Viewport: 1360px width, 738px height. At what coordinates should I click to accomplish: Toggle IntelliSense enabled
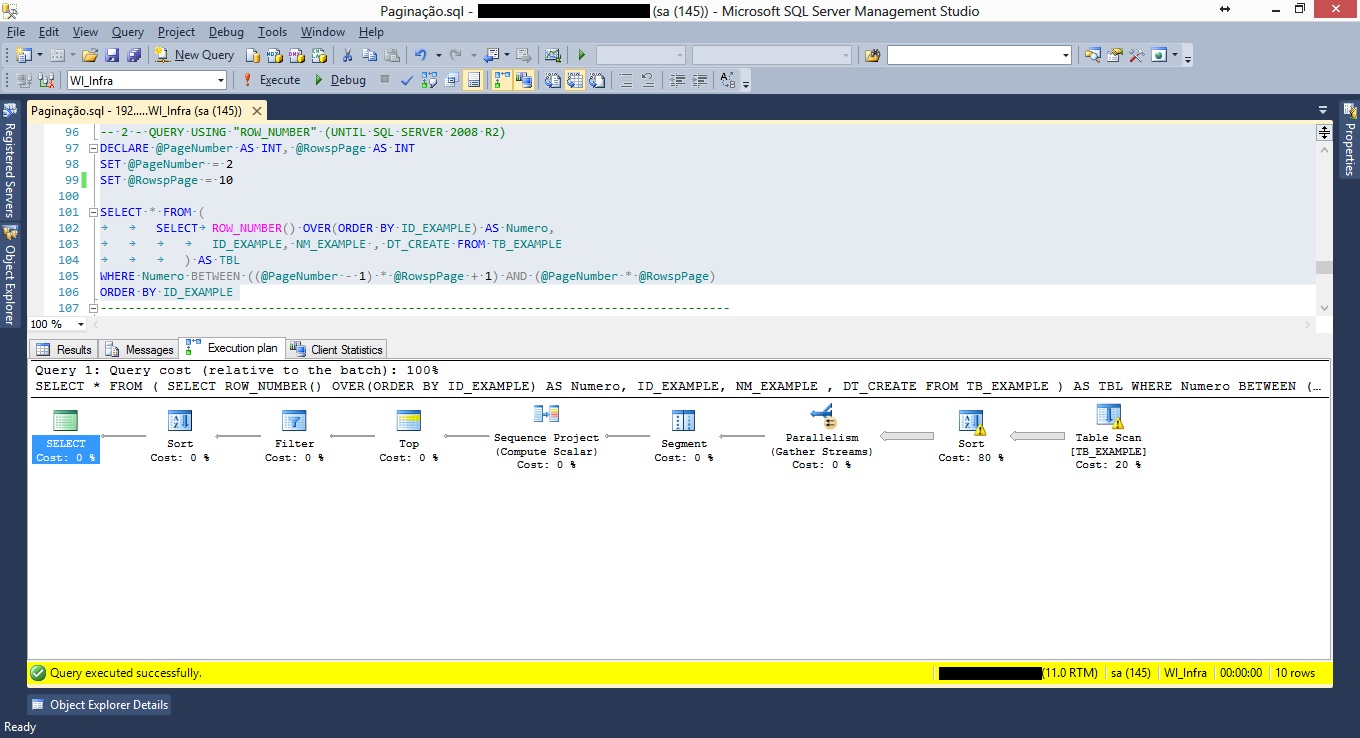pyautogui.click(x=474, y=80)
